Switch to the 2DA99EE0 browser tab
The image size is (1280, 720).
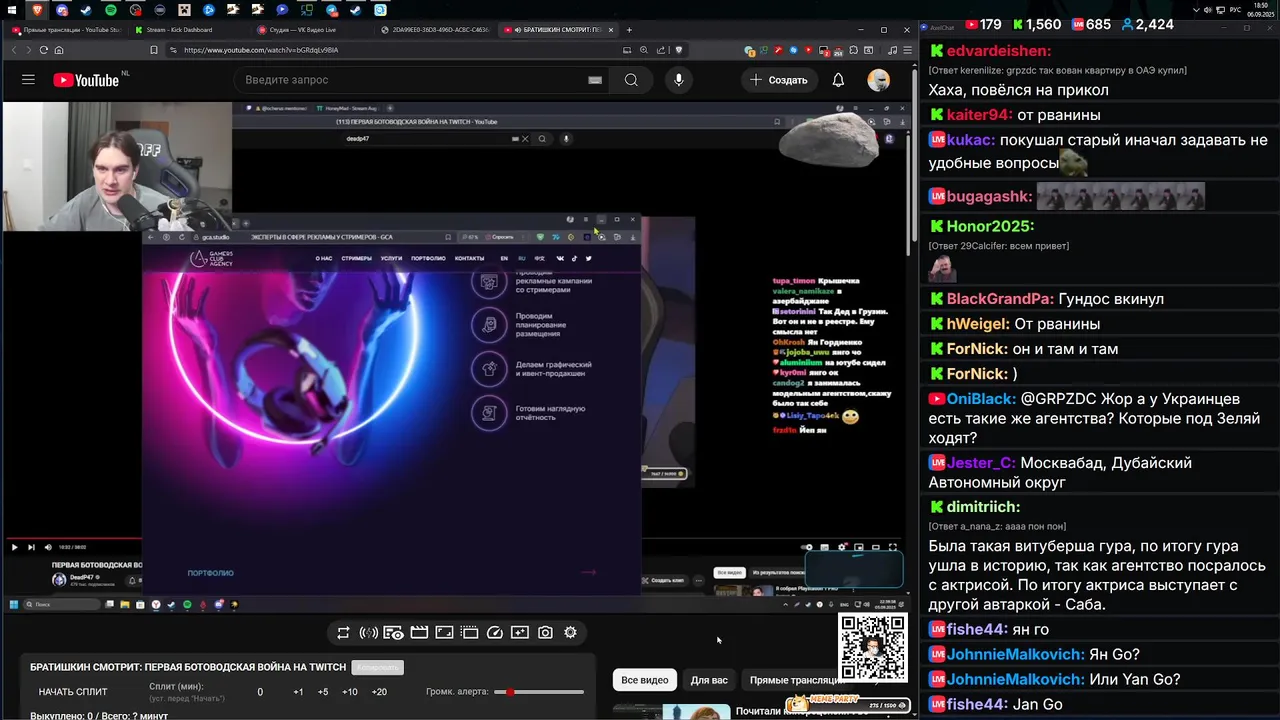[x=435, y=30]
